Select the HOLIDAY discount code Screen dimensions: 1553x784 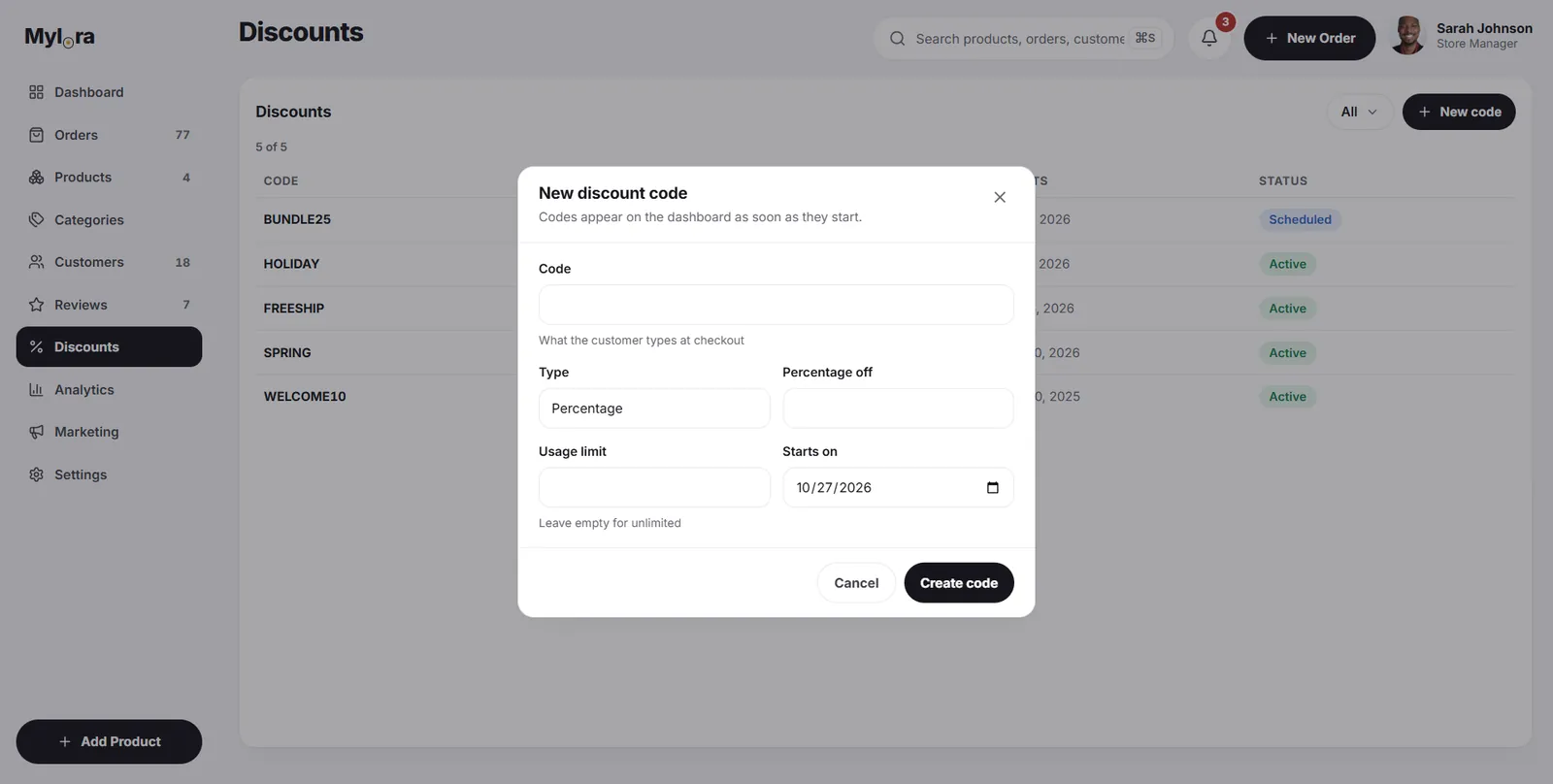tap(291, 264)
